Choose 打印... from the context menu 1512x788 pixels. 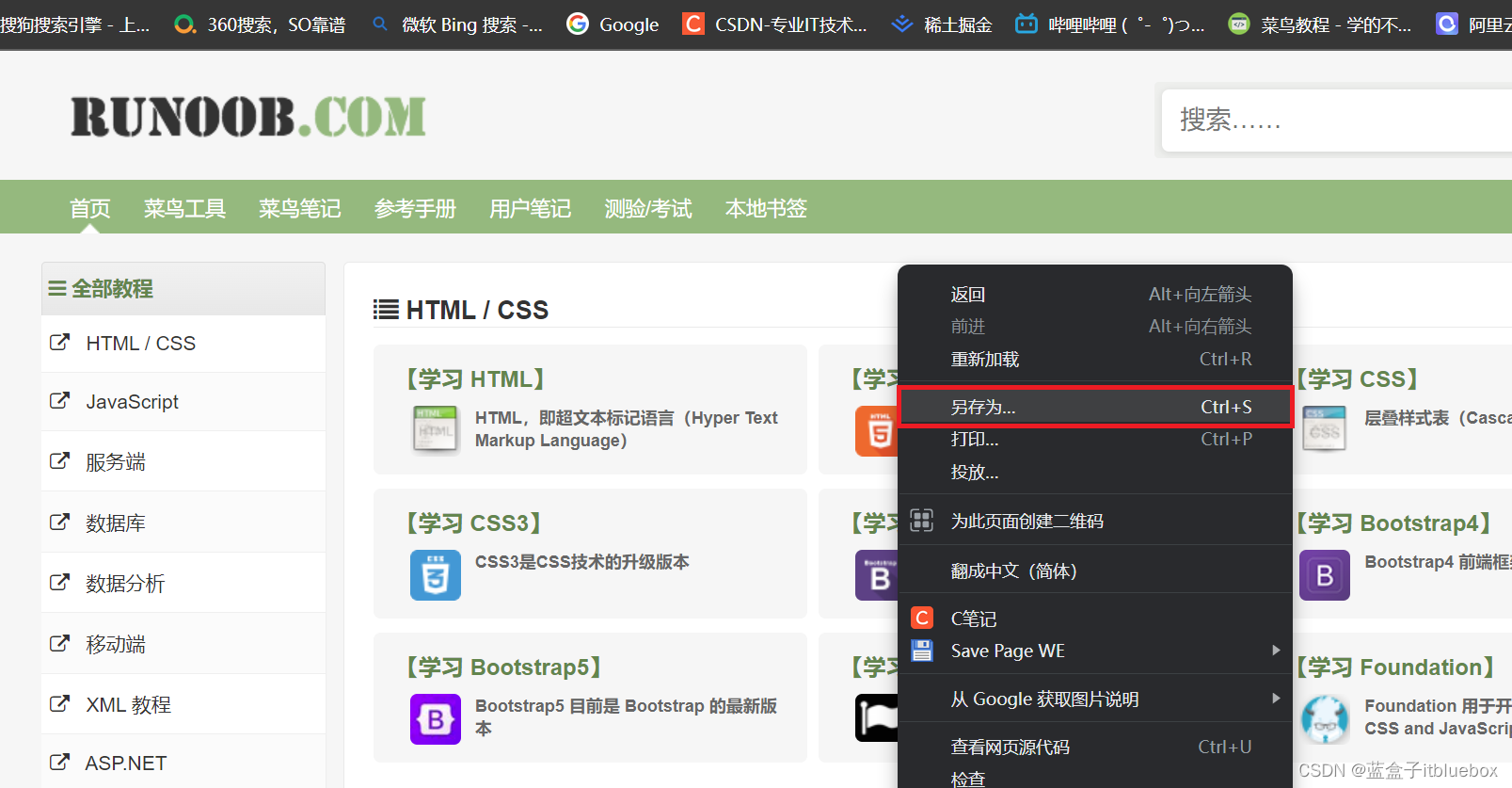pos(1095,439)
